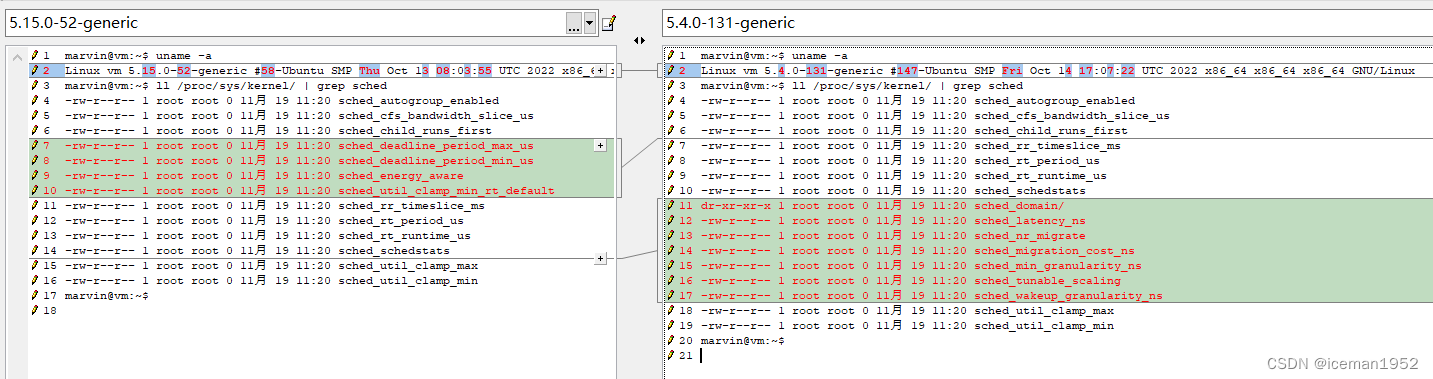Click left line text 'uname -a'
1433x379 pixels.
[x=184, y=56]
